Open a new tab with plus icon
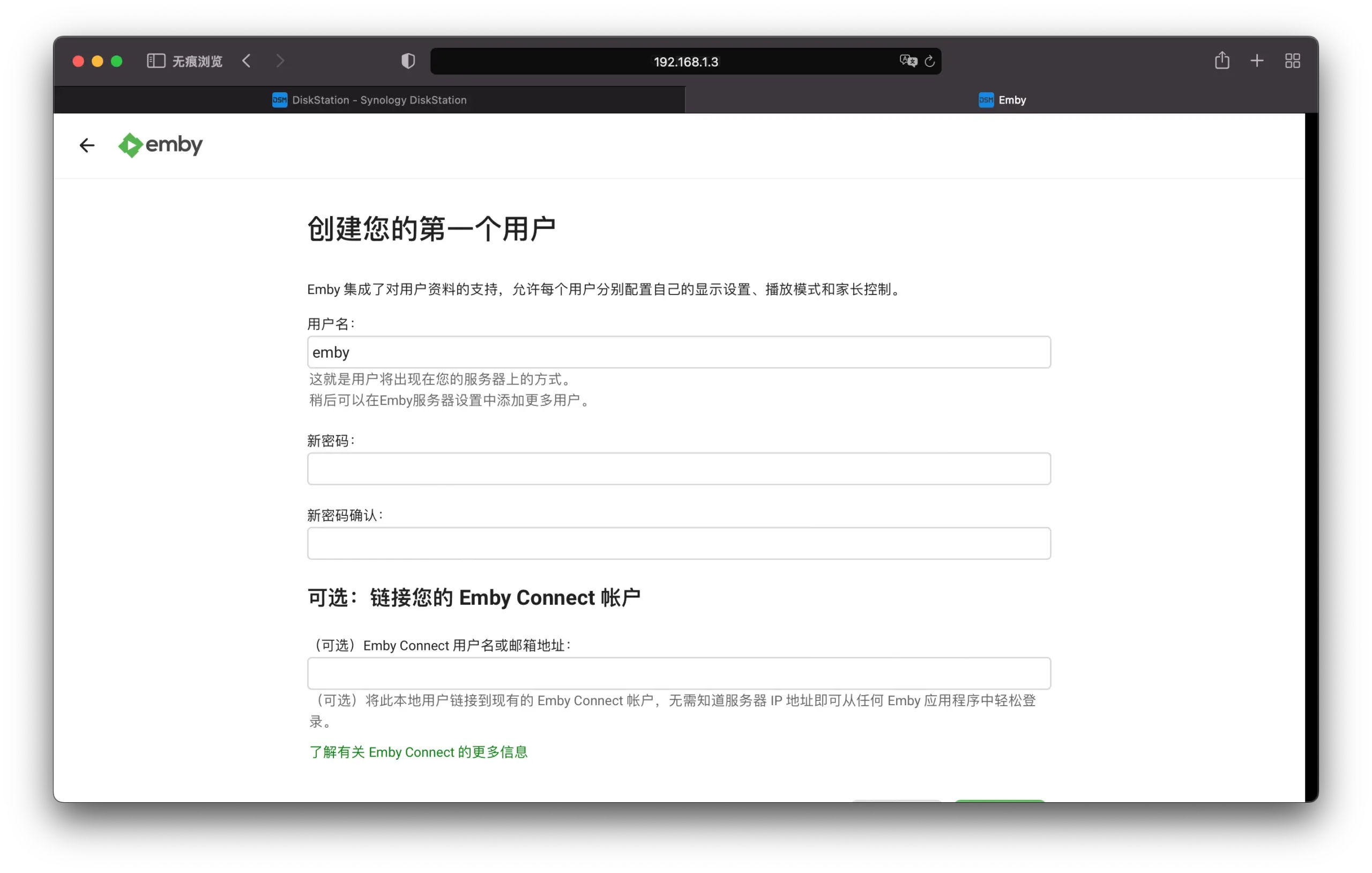This screenshot has width=1372, height=873. (1256, 61)
